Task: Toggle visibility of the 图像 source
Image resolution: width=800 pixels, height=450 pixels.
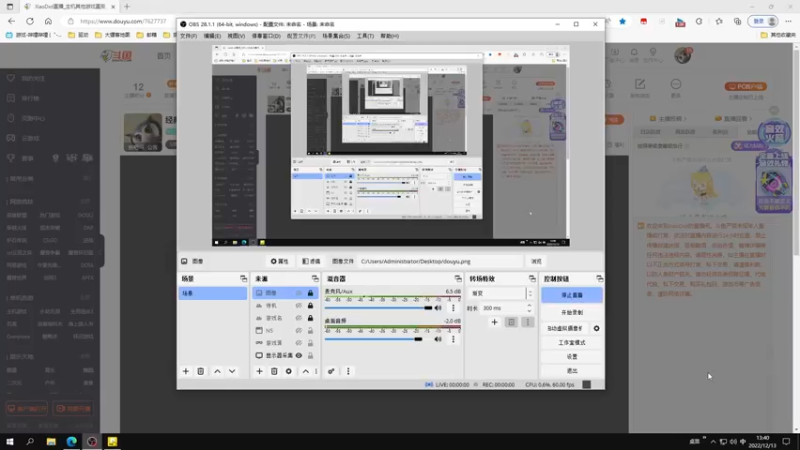Action: point(299,293)
